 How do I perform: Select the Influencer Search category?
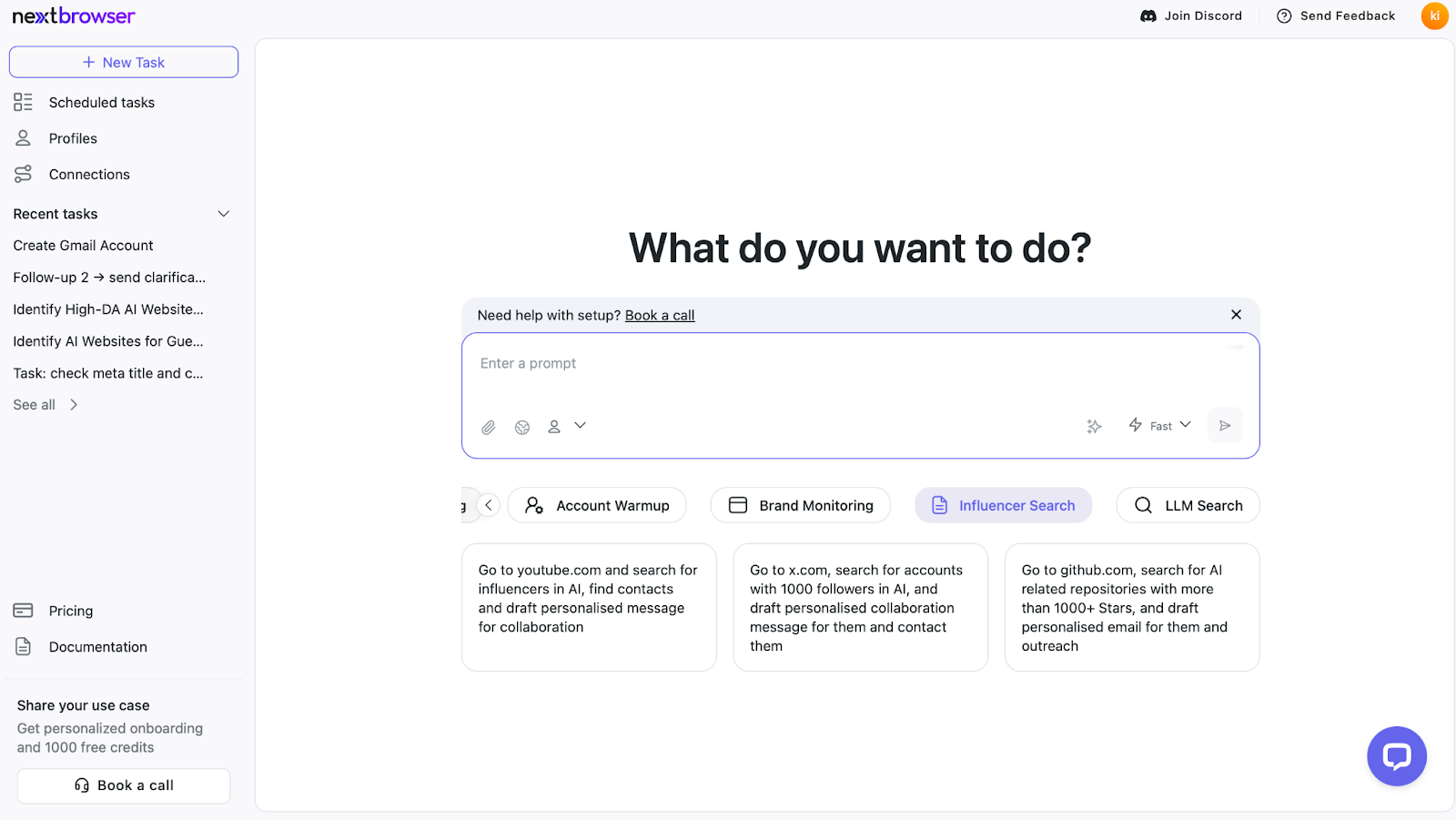(x=1003, y=505)
